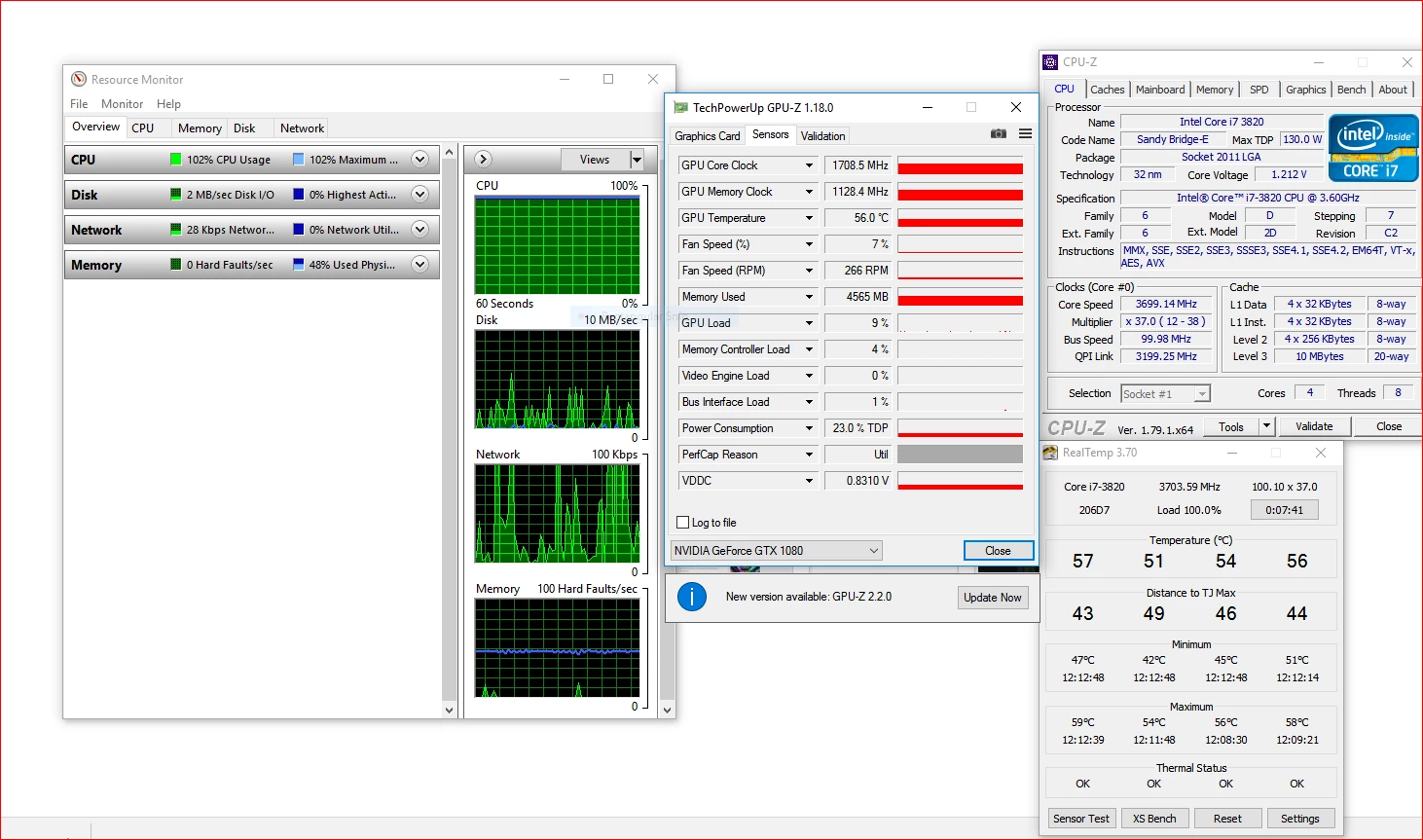Click the CPU-Z title bar chip icon
Image resolution: width=1423 pixels, height=840 pixels.
[x=1050, y=62]
